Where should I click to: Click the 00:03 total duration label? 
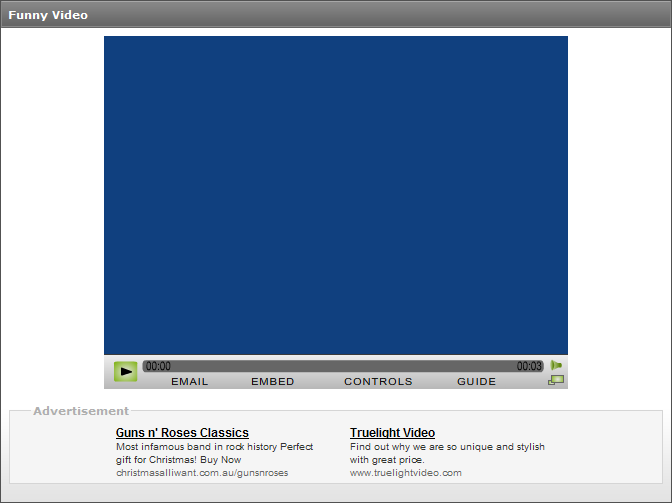coord(529,366)
